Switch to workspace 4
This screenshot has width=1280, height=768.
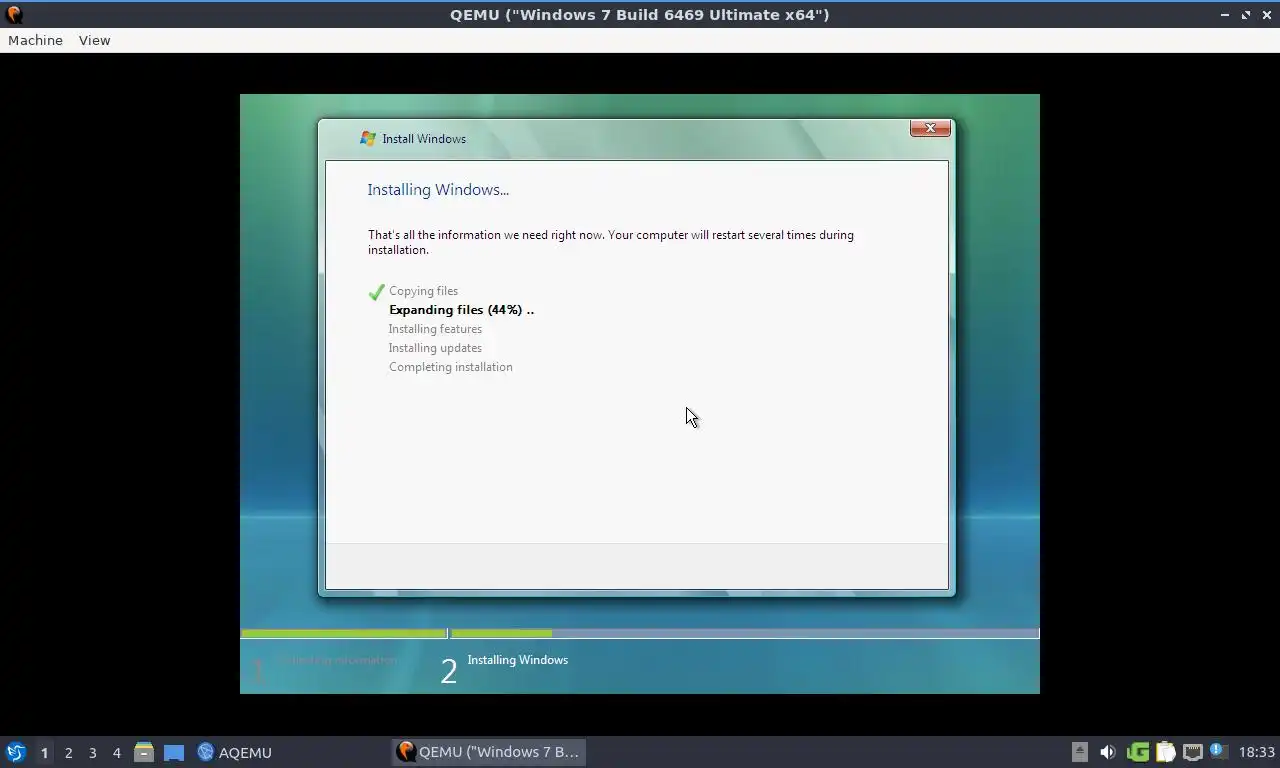pyautogui.click(x=116, y=752)
